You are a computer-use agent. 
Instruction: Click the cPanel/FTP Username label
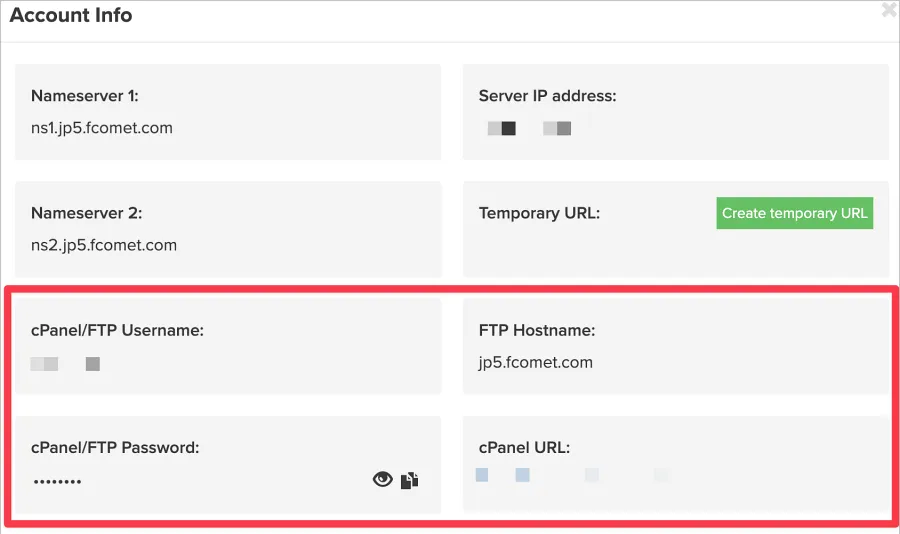[x=118, y=330]
